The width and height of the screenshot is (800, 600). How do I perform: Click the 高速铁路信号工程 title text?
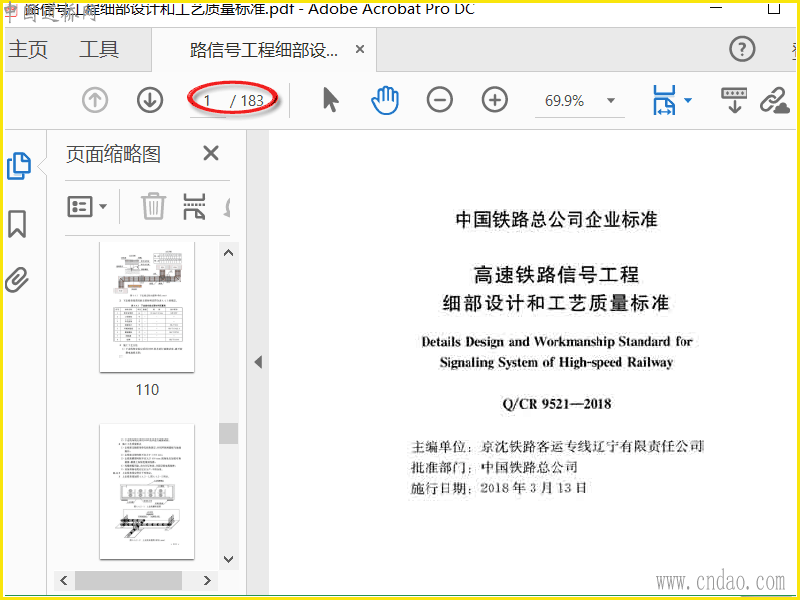click(556, 274)
